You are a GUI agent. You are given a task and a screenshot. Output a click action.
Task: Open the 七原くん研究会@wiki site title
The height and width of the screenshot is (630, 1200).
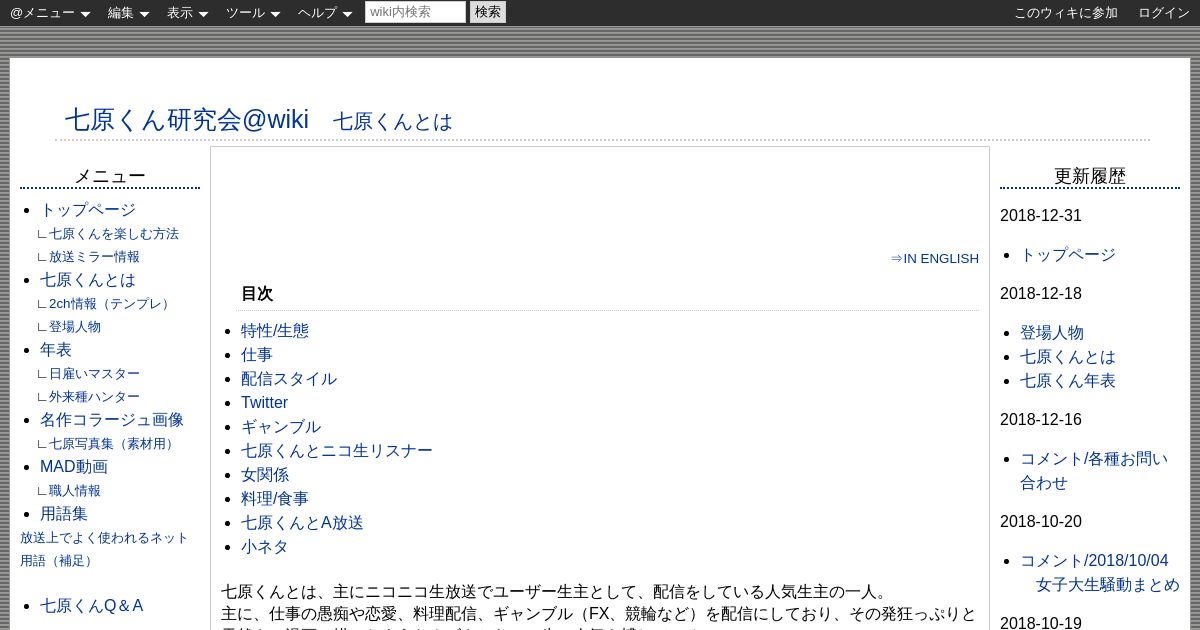coord(187,119)
